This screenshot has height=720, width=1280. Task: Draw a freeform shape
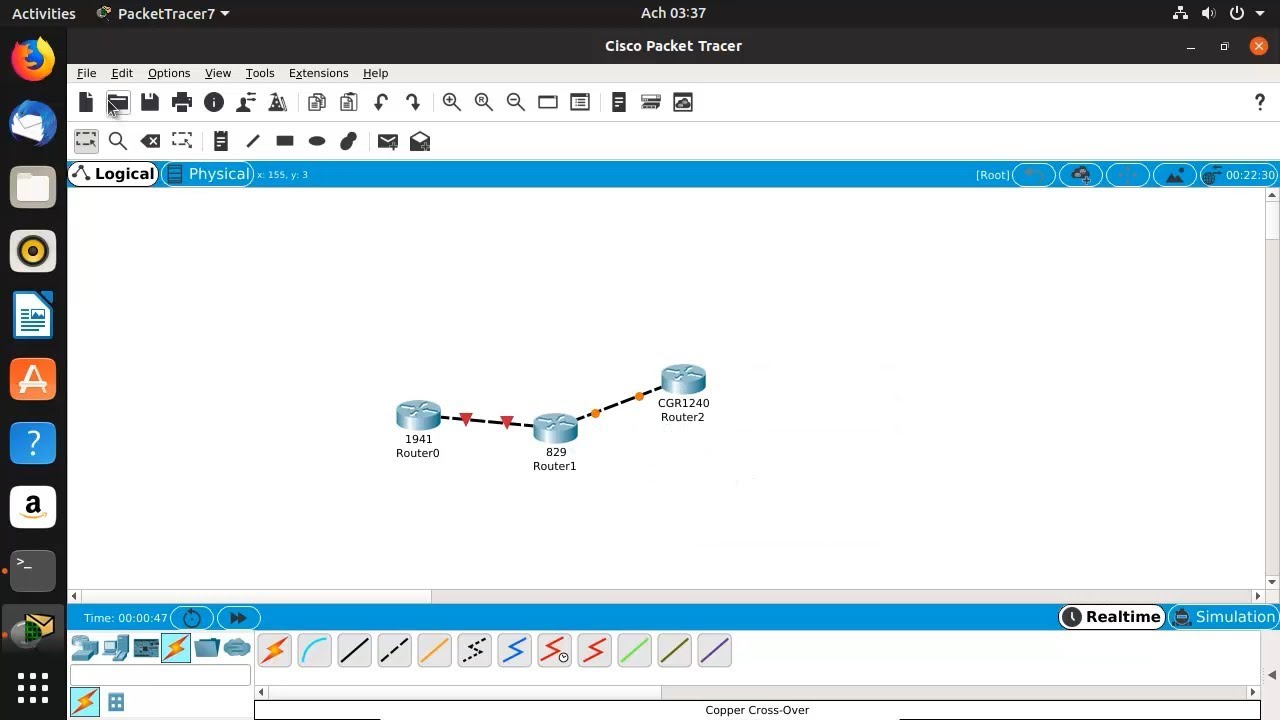(x=349, y=141)
